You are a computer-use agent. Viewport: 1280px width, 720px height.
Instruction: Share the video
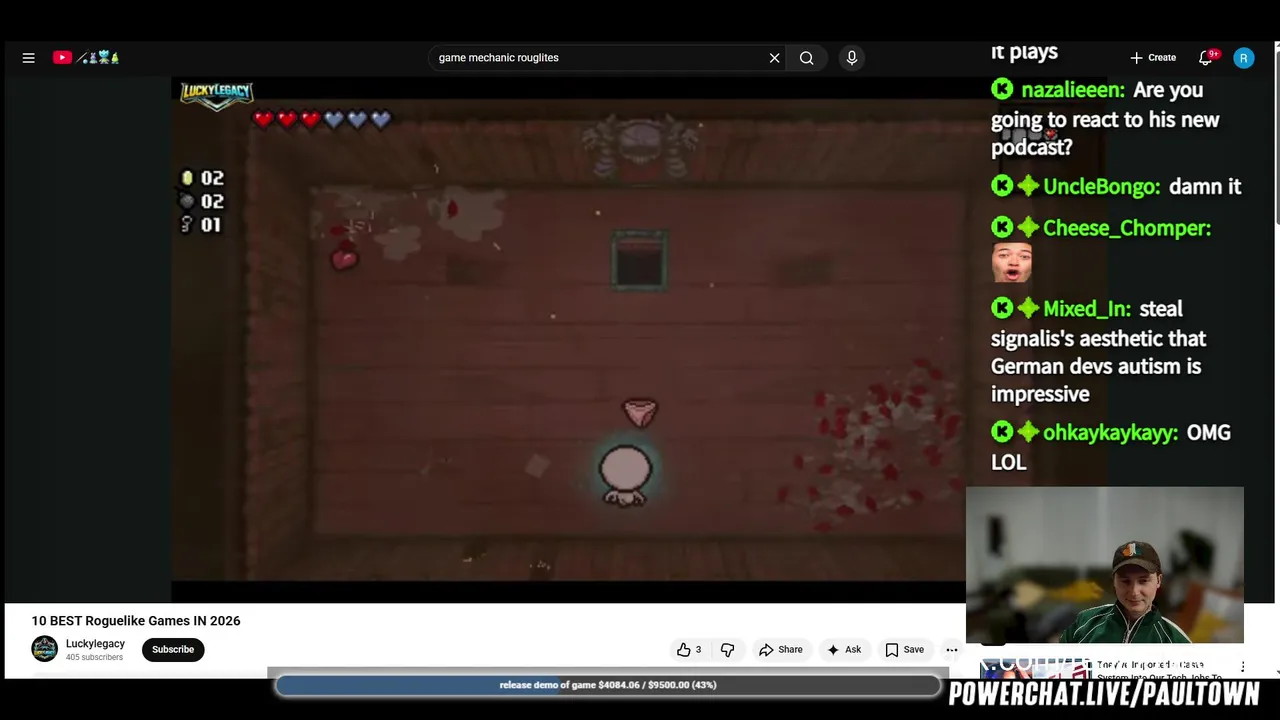click(781, 650)
